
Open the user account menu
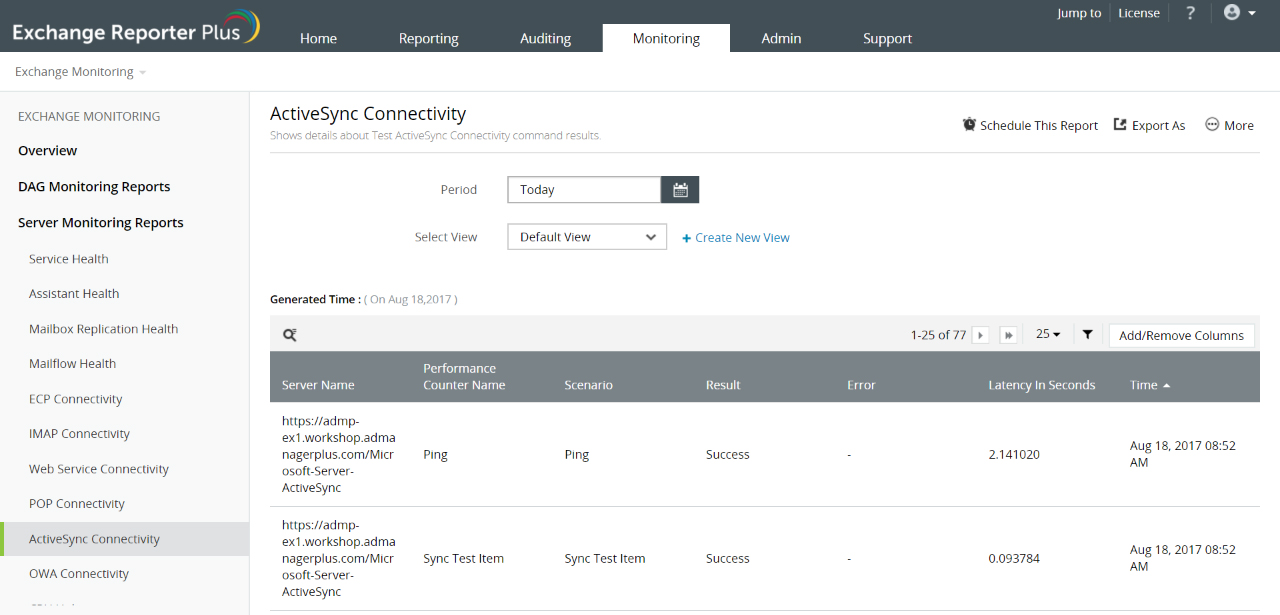click(x=1239, y=13)
